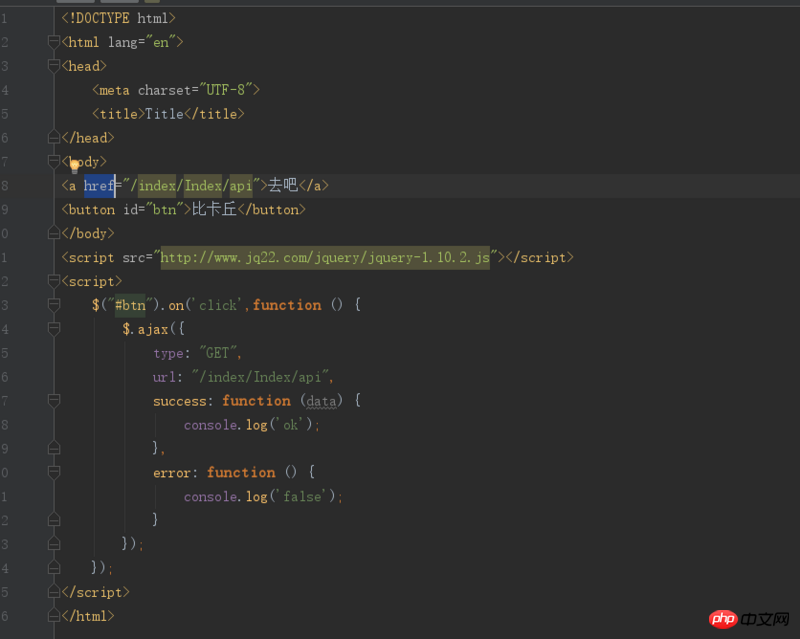
Task: Click the jquery-1.10.2.js script URL
Action: point(325,257)
